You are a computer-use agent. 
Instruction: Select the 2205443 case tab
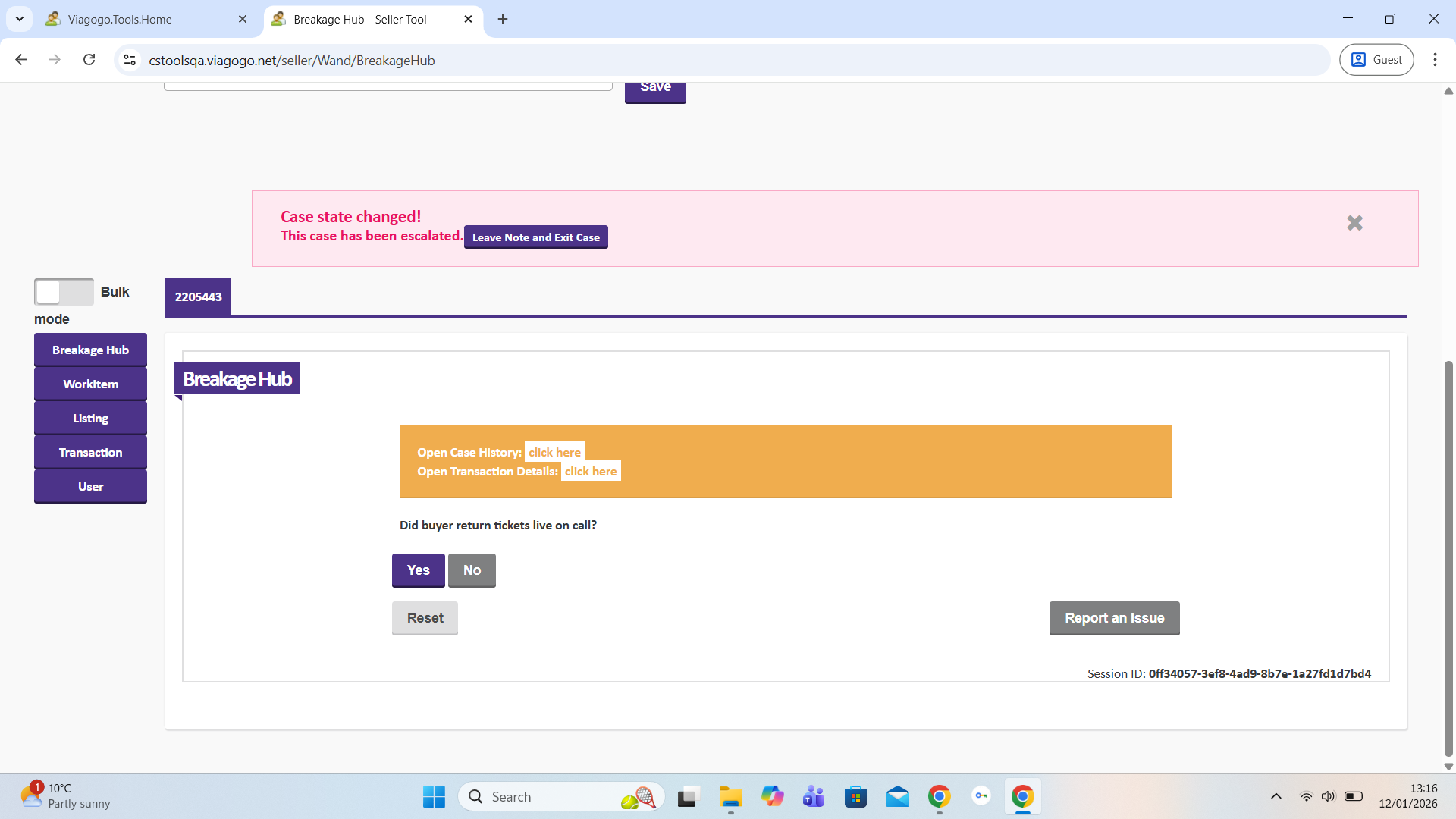coord(198,297)
